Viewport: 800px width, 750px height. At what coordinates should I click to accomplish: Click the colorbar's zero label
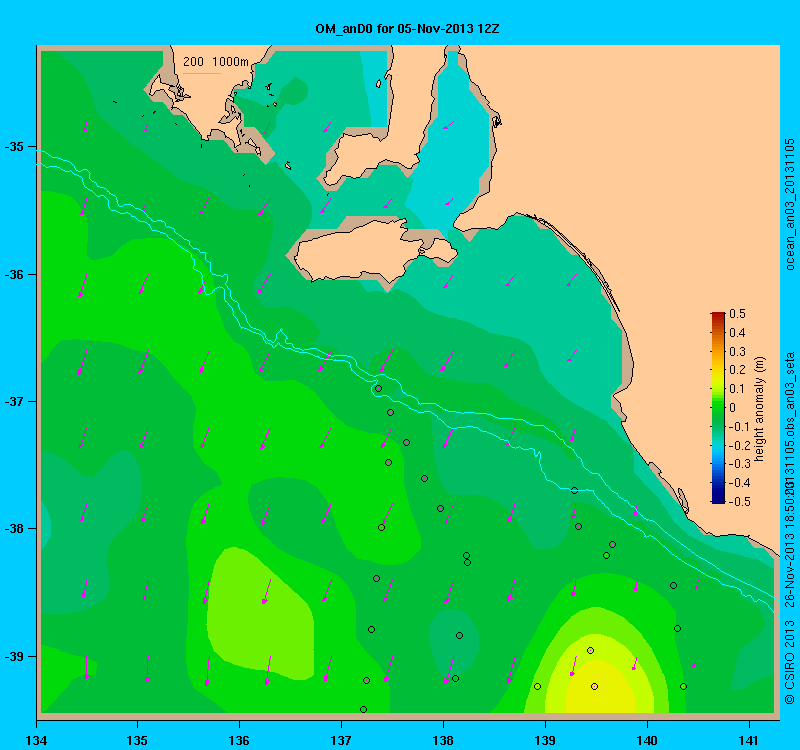[733, 408]
